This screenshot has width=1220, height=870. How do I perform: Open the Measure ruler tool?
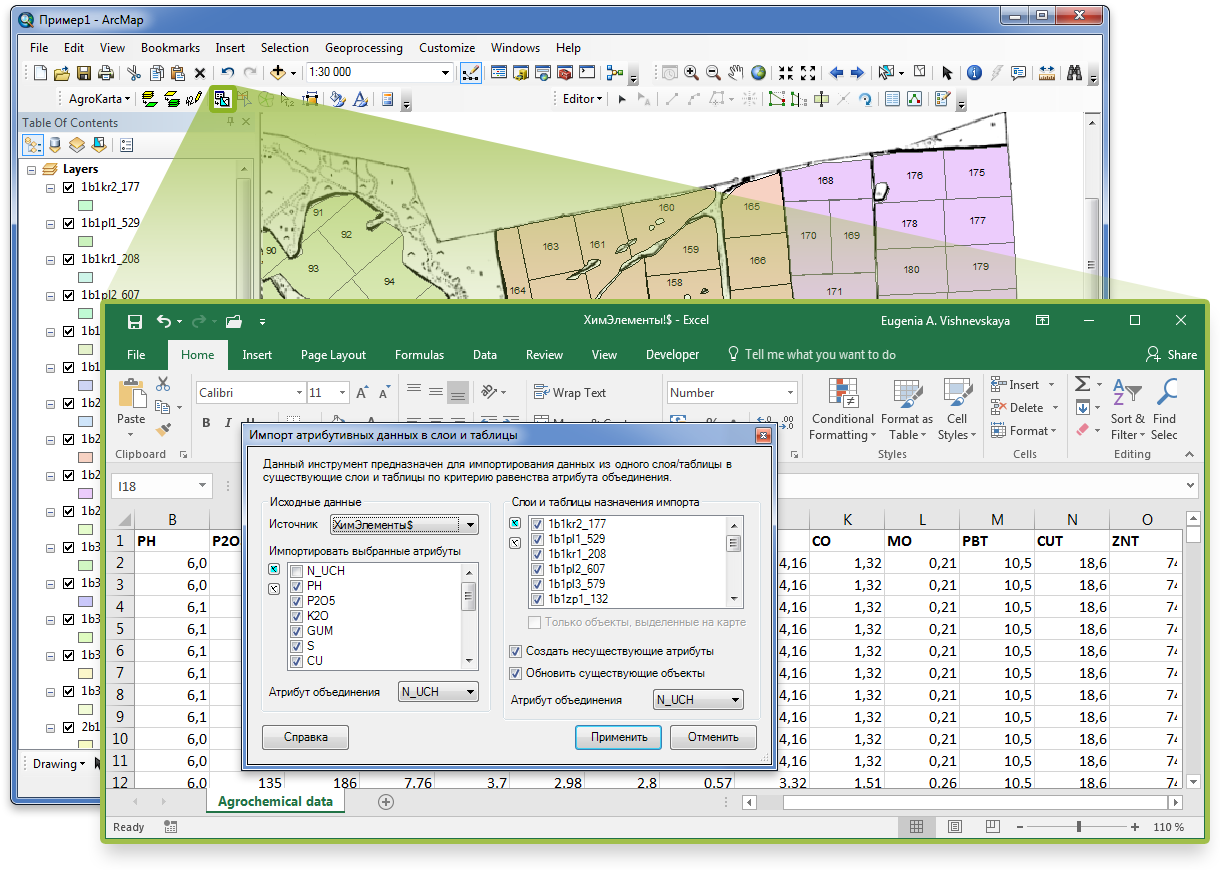pos(1047,73)
